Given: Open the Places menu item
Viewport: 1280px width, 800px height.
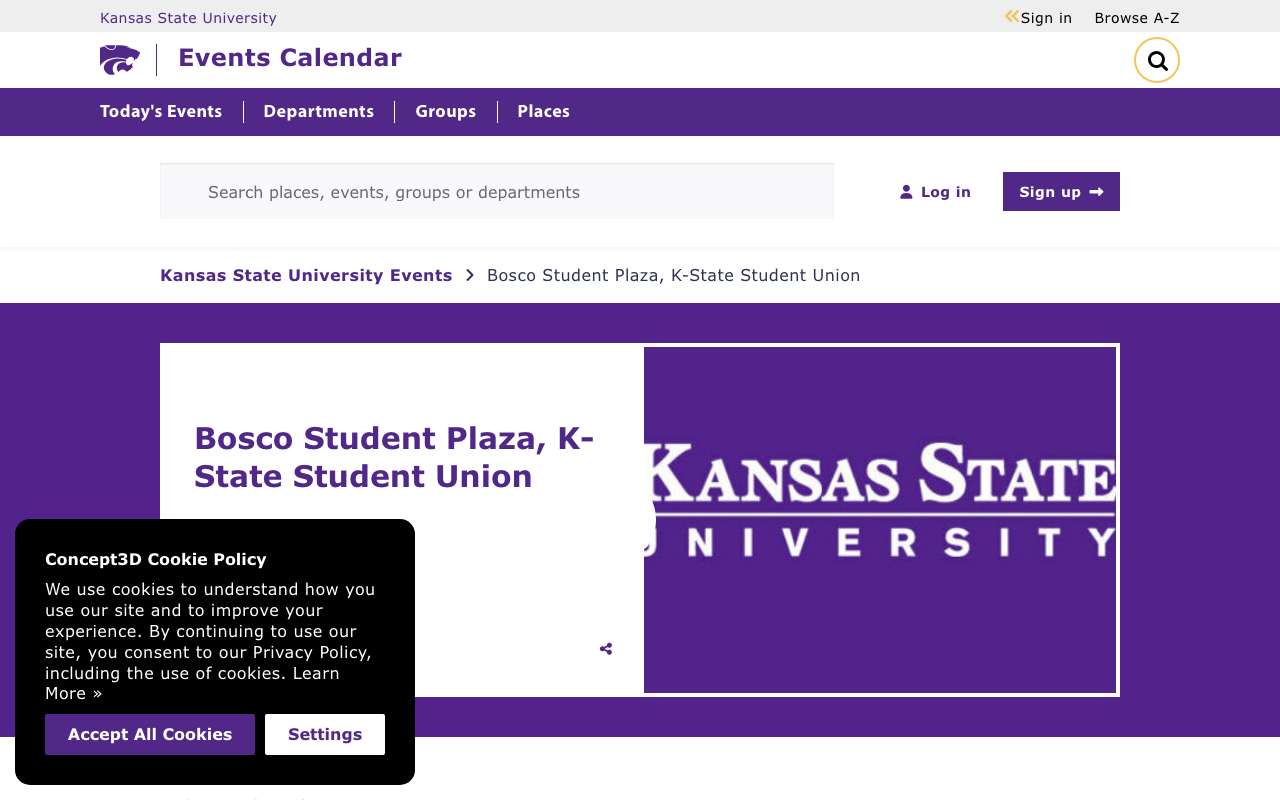Looking at the screenshot, I should click(544, 112).
